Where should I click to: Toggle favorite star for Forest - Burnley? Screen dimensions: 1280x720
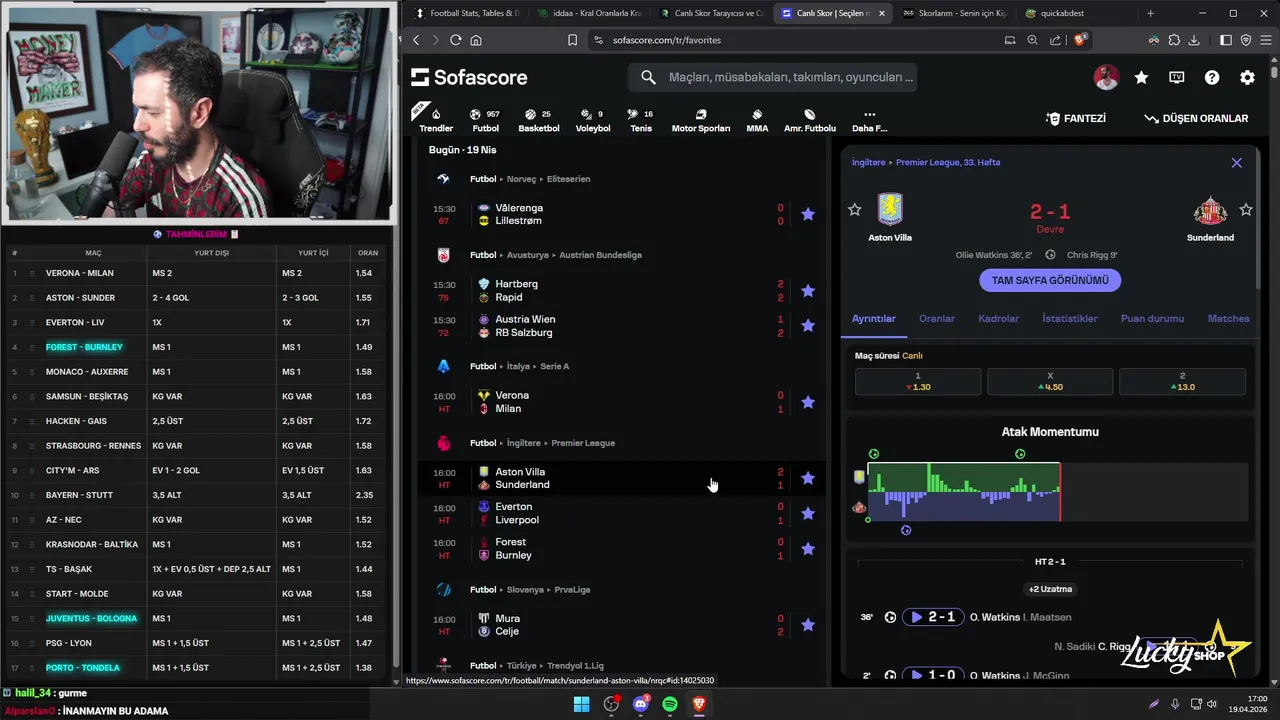[808, 548]
